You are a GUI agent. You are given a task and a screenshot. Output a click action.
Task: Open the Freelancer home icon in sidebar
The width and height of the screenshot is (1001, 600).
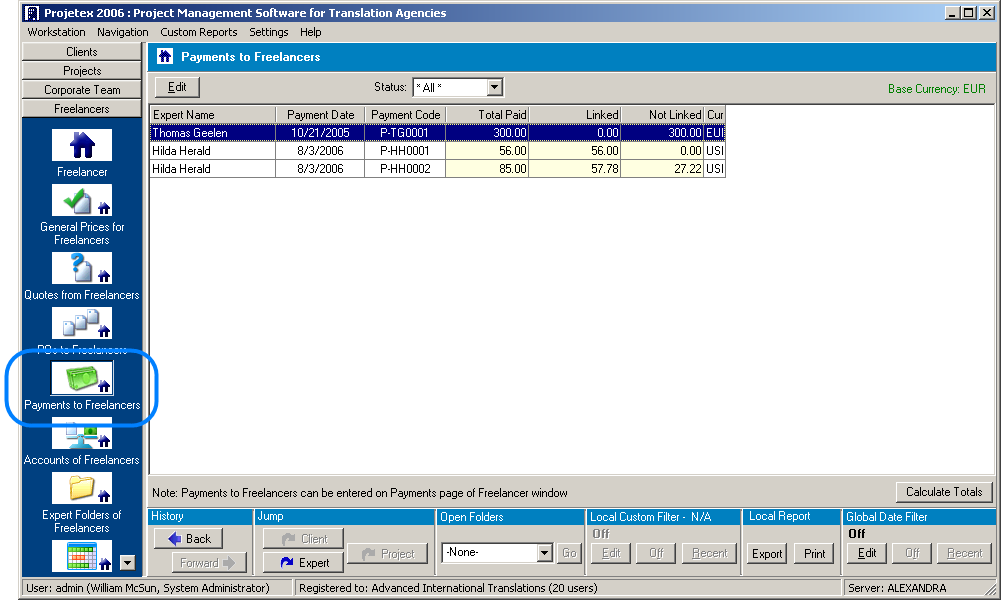pos(82,146)
